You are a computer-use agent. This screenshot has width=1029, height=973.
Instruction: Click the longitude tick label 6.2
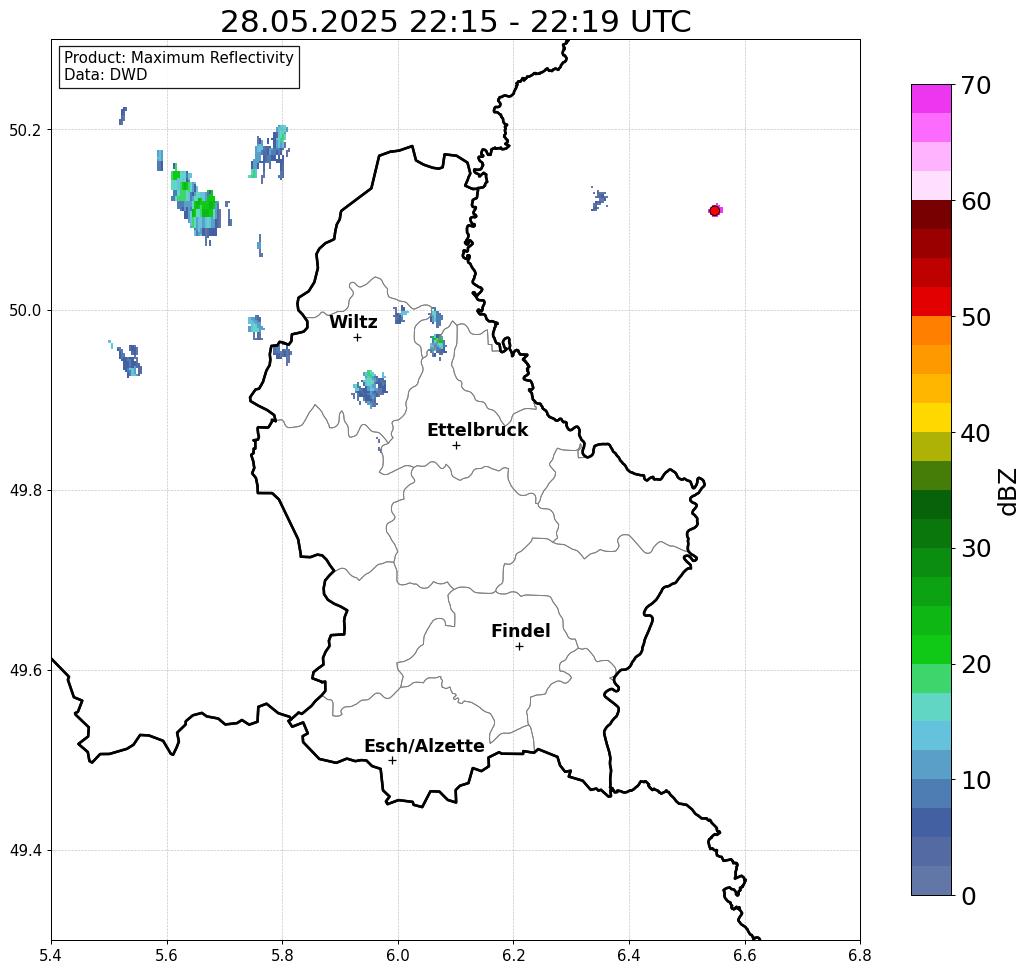tap(514, 955)
